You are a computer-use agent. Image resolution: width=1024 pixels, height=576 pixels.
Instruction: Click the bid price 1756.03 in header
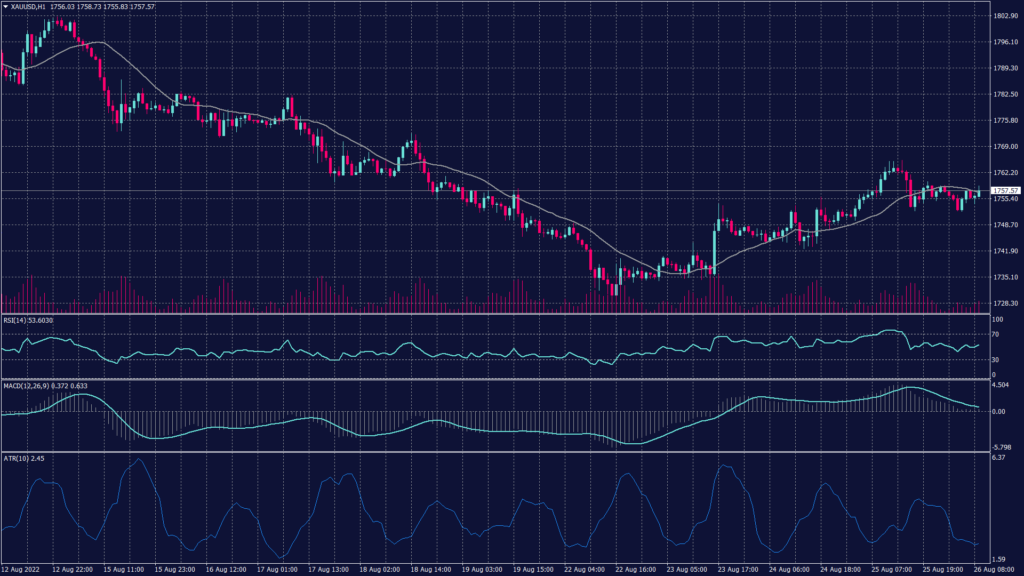click(x=62, y=7)
